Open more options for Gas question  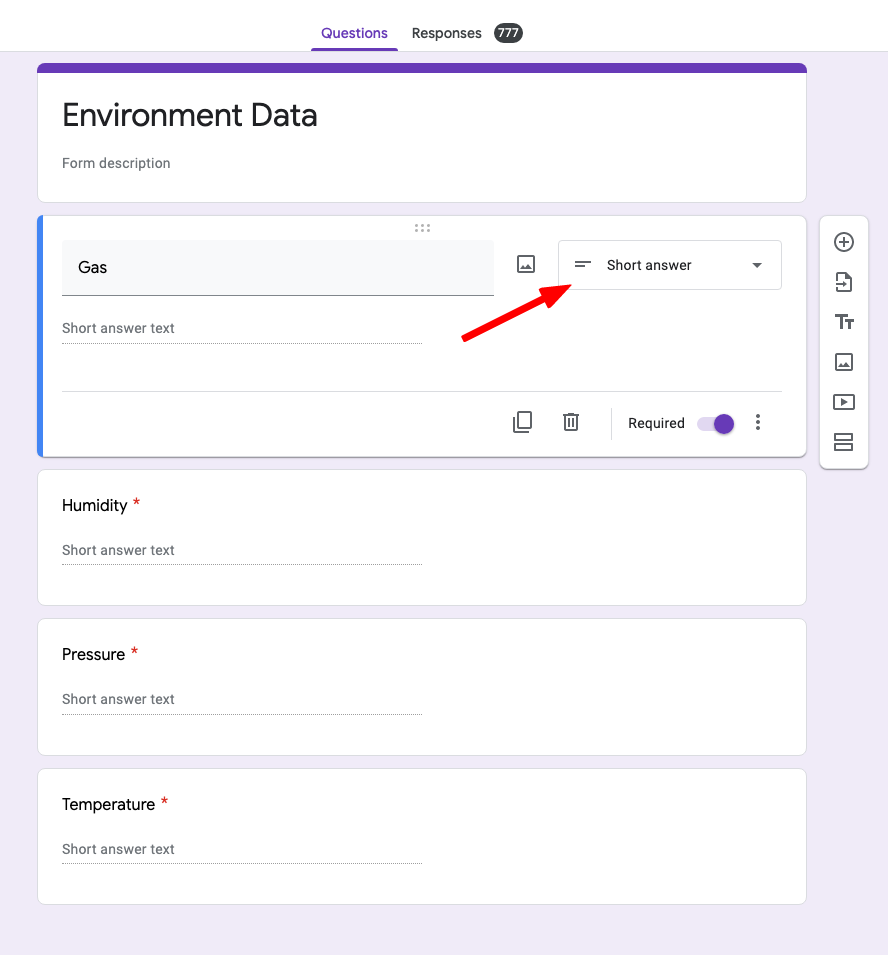tap(758, 422)
